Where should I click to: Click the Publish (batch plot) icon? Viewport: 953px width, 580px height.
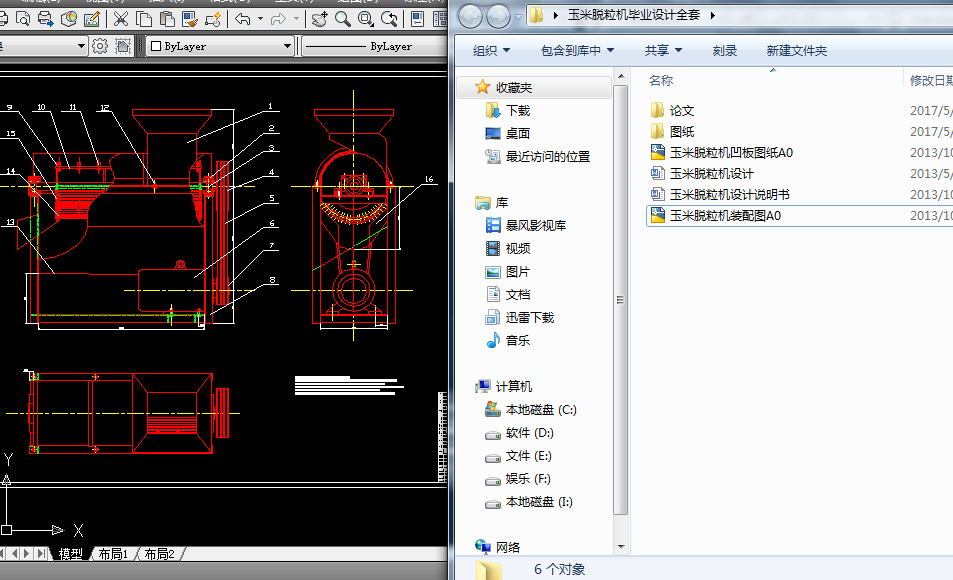46,19
